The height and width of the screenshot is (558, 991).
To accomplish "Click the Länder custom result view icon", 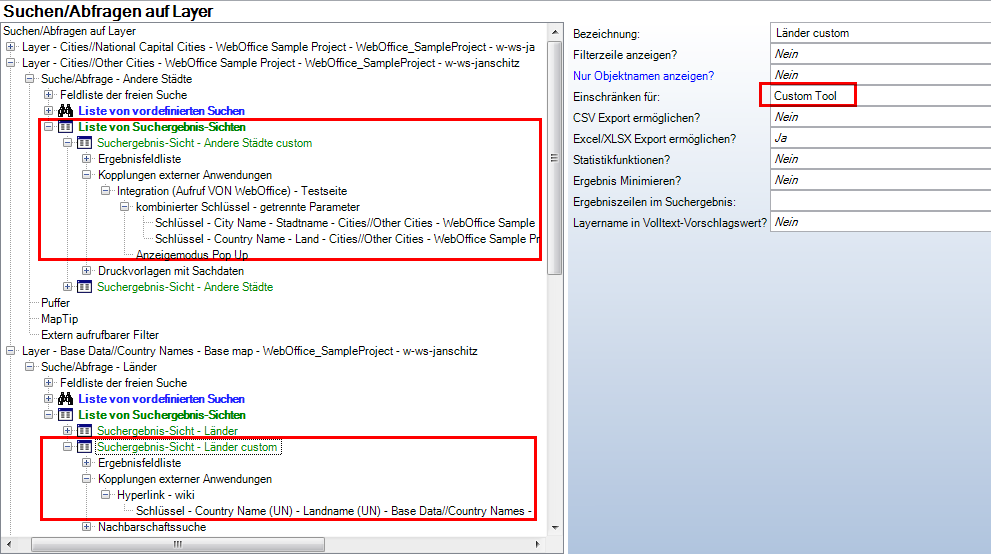I will pyautogui.click(x=85, y=447).
